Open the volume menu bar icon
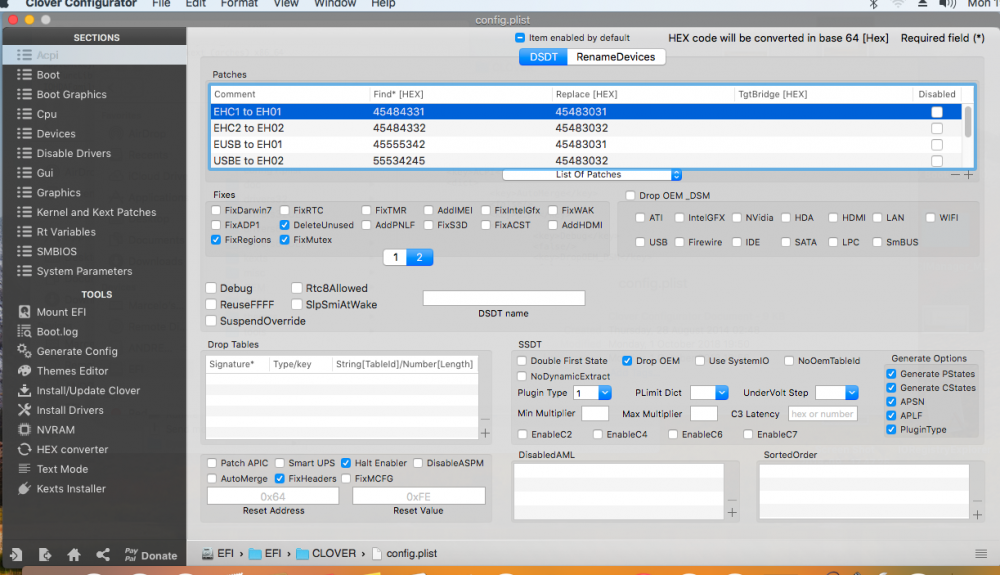1000x575 pixels. 947,4
